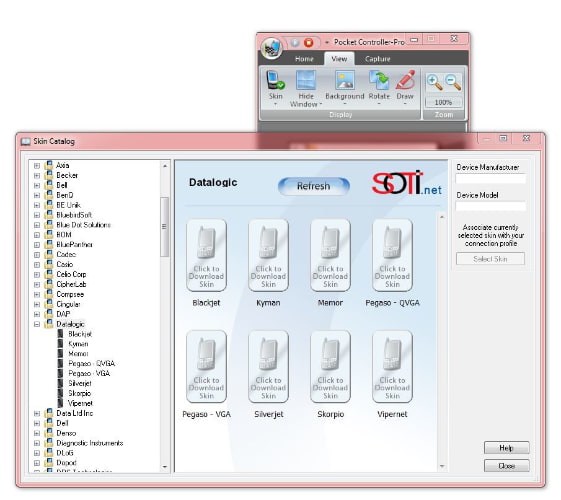
Task: Click the Silverjet device icon in tree
Action: pos(60,383)
